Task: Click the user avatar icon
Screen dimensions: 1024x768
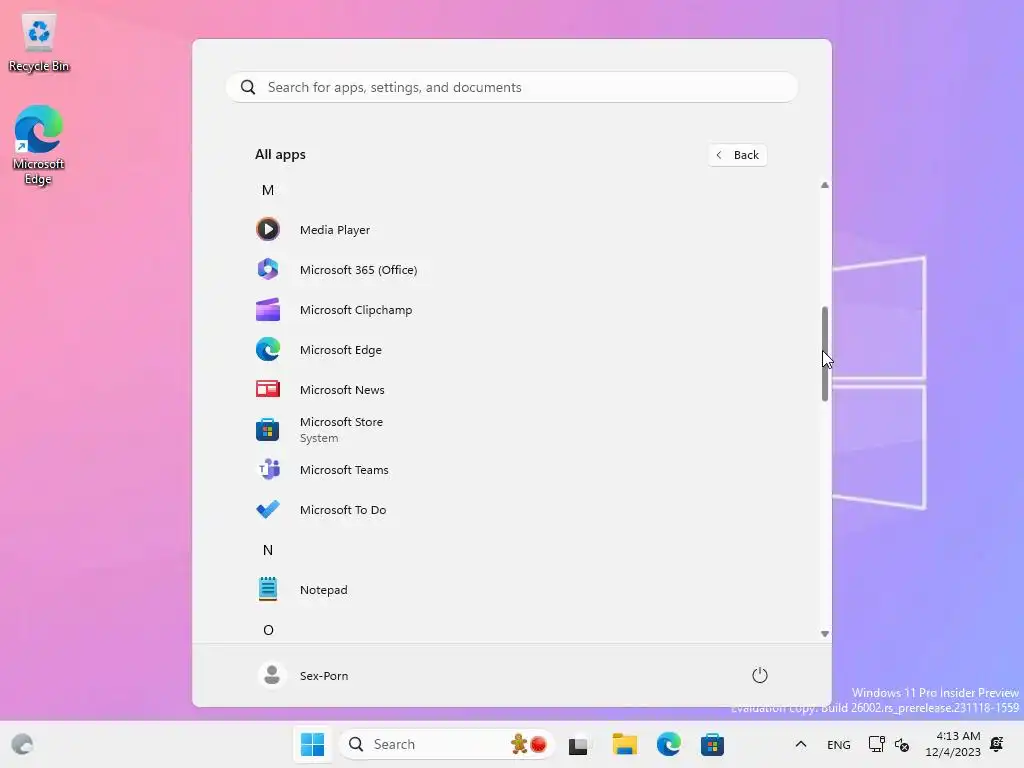Action: [272, 675]
